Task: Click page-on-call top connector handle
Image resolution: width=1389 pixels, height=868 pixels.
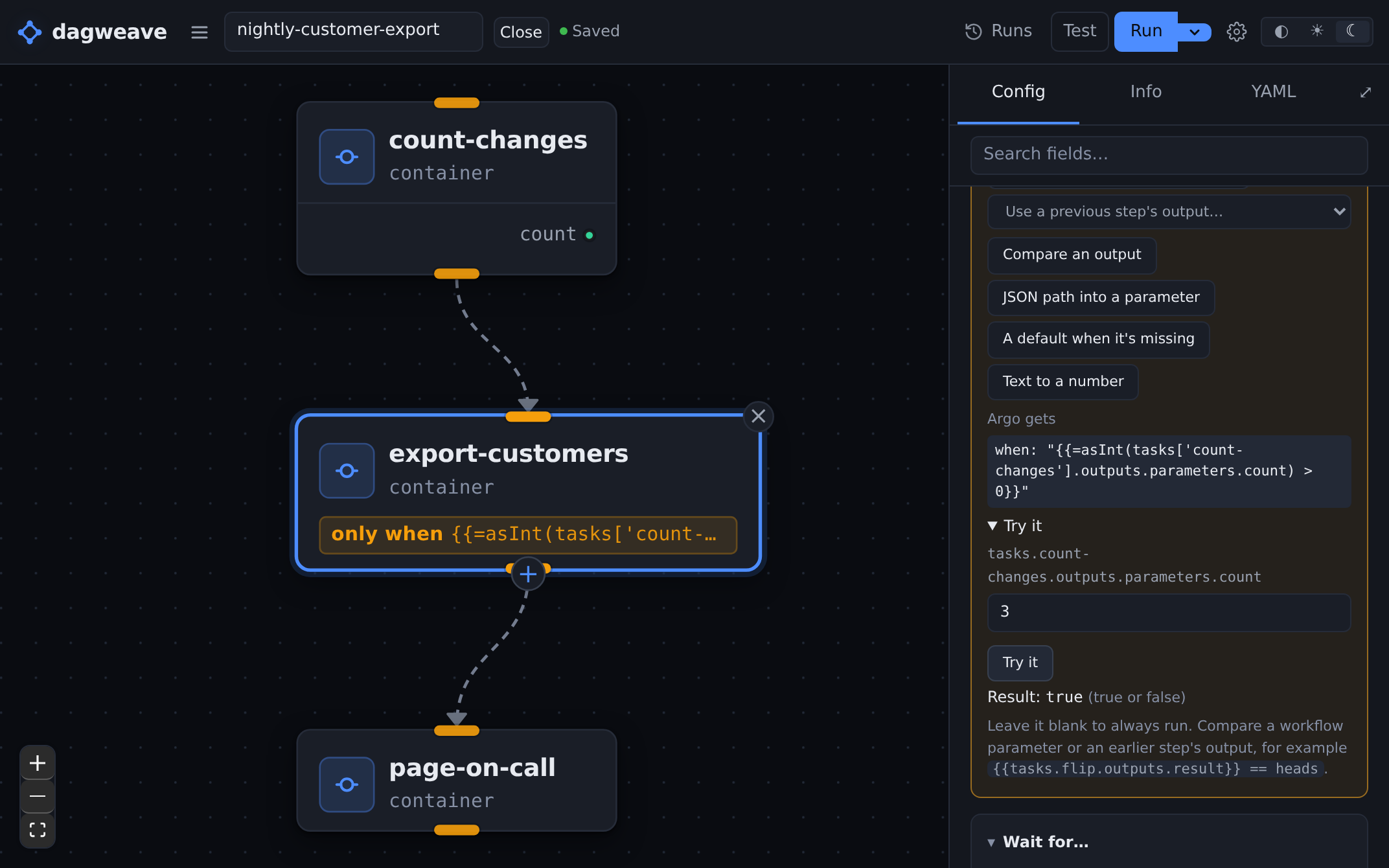Action: (457, 731)
